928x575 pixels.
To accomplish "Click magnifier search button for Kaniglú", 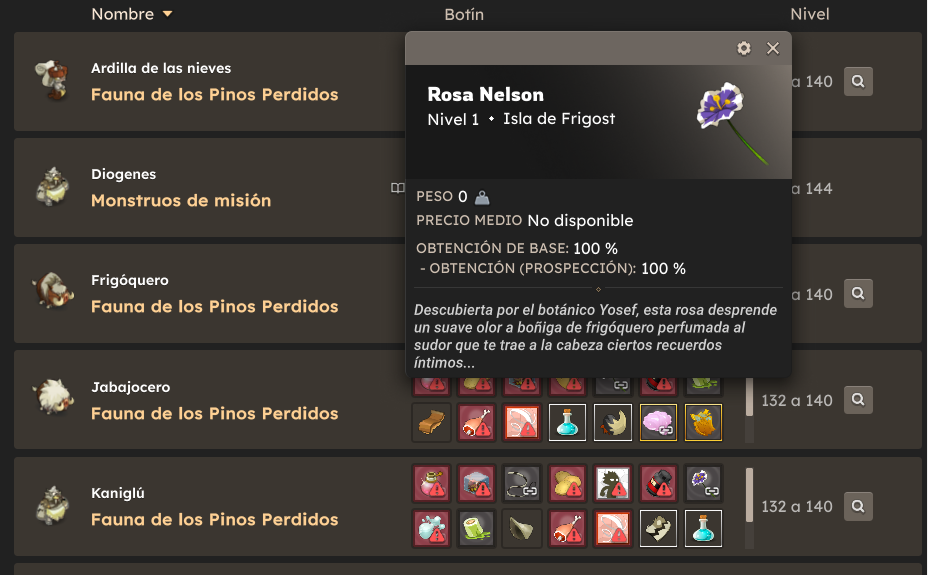I will (x=858, y=506).
